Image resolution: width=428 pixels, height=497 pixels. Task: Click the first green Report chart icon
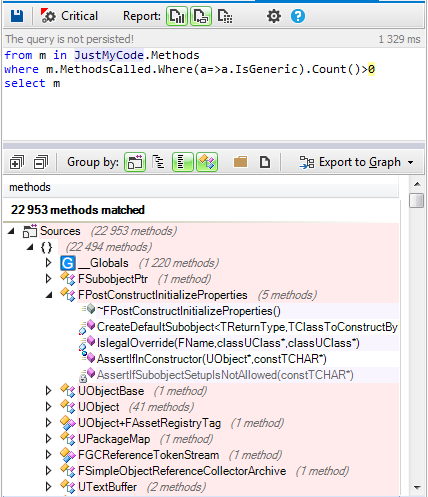[177, 16]
